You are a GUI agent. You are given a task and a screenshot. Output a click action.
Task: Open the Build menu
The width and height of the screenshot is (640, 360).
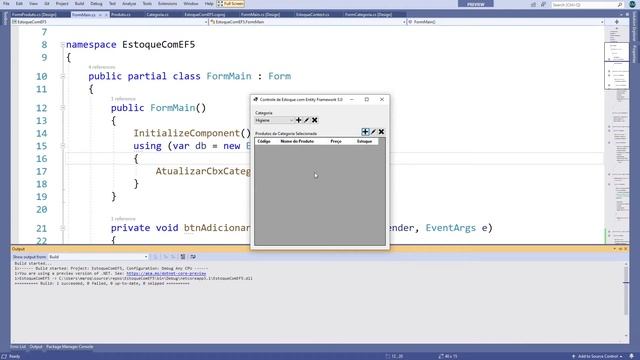tap(80, 4)
